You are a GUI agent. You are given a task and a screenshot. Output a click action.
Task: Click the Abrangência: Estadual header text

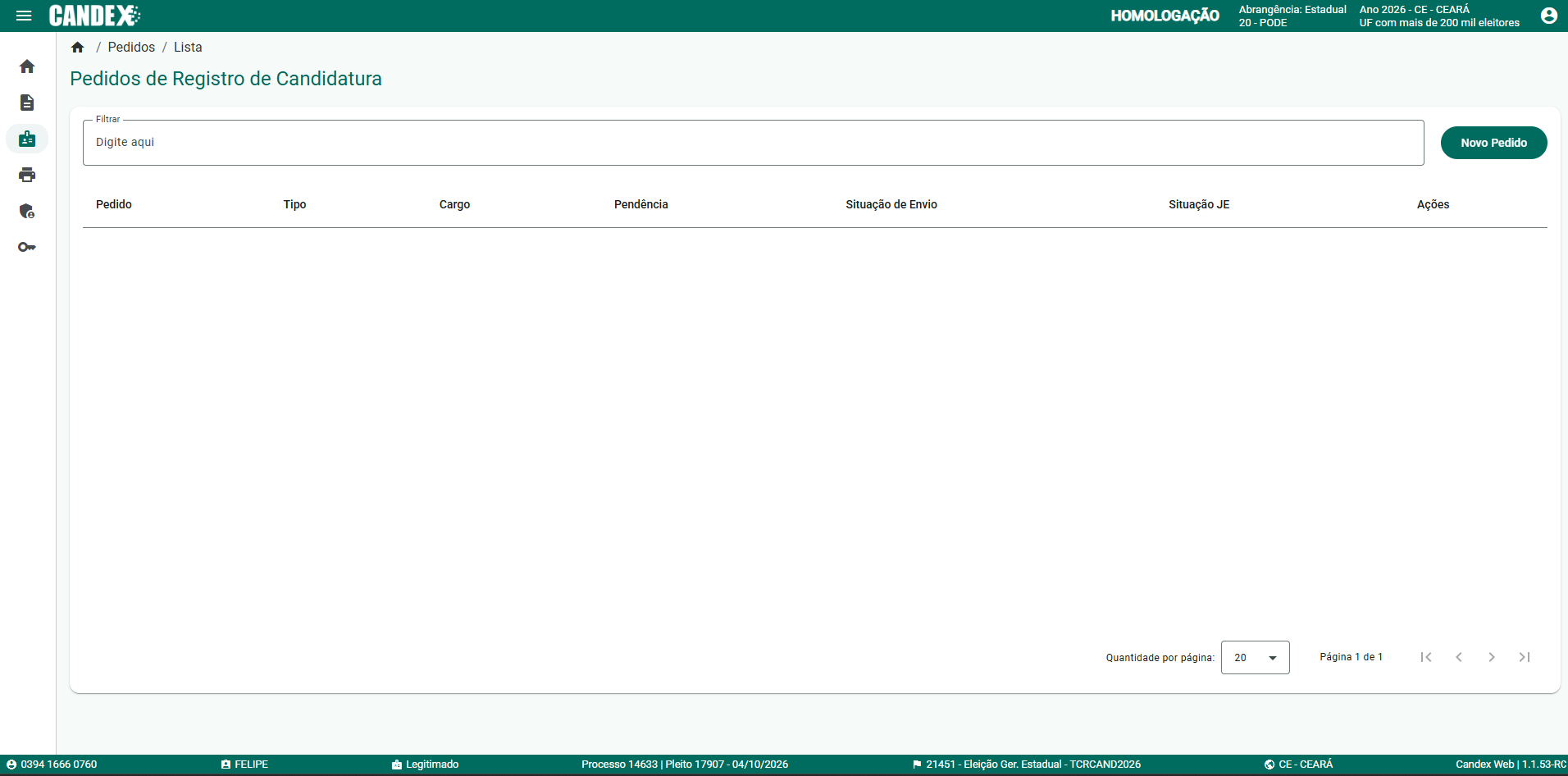click(1292, 10)
